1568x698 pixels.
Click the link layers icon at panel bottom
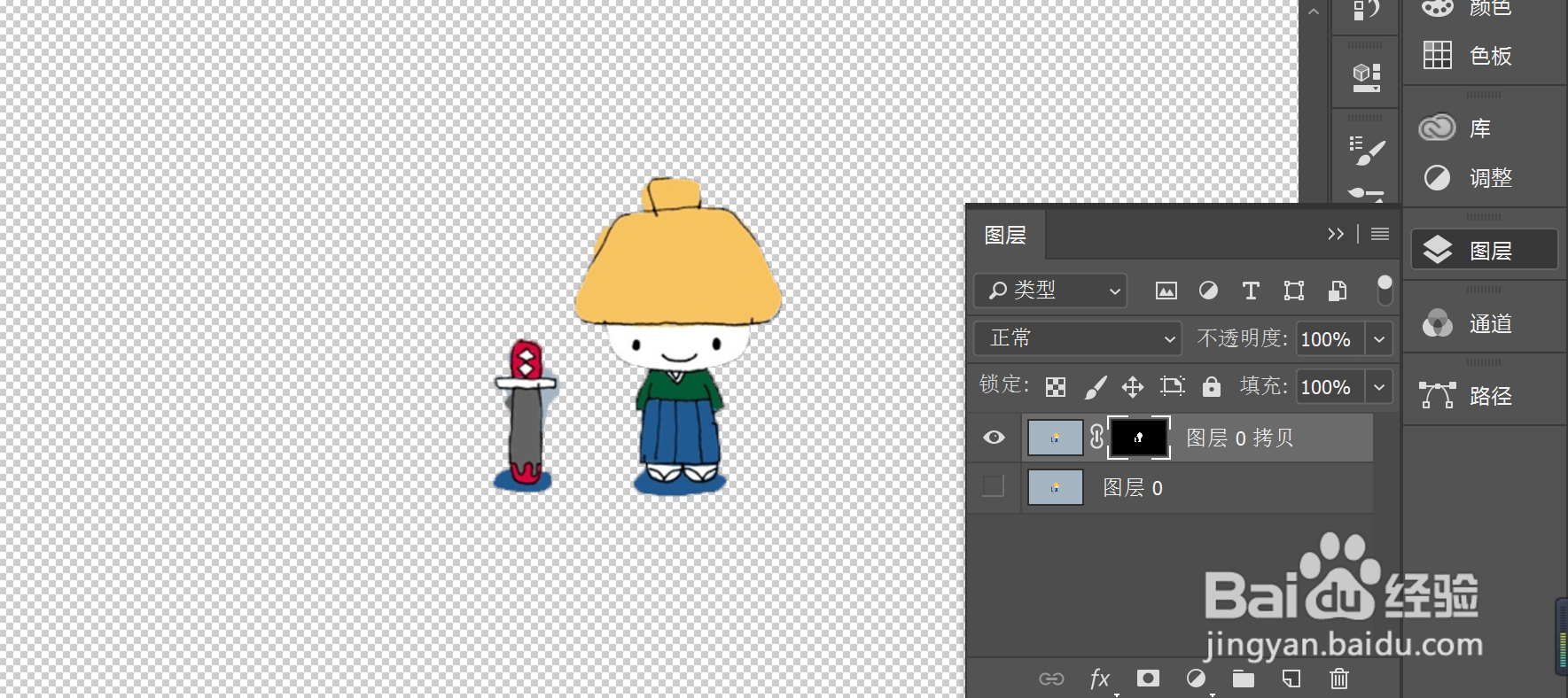click(x=1051, y=679)
